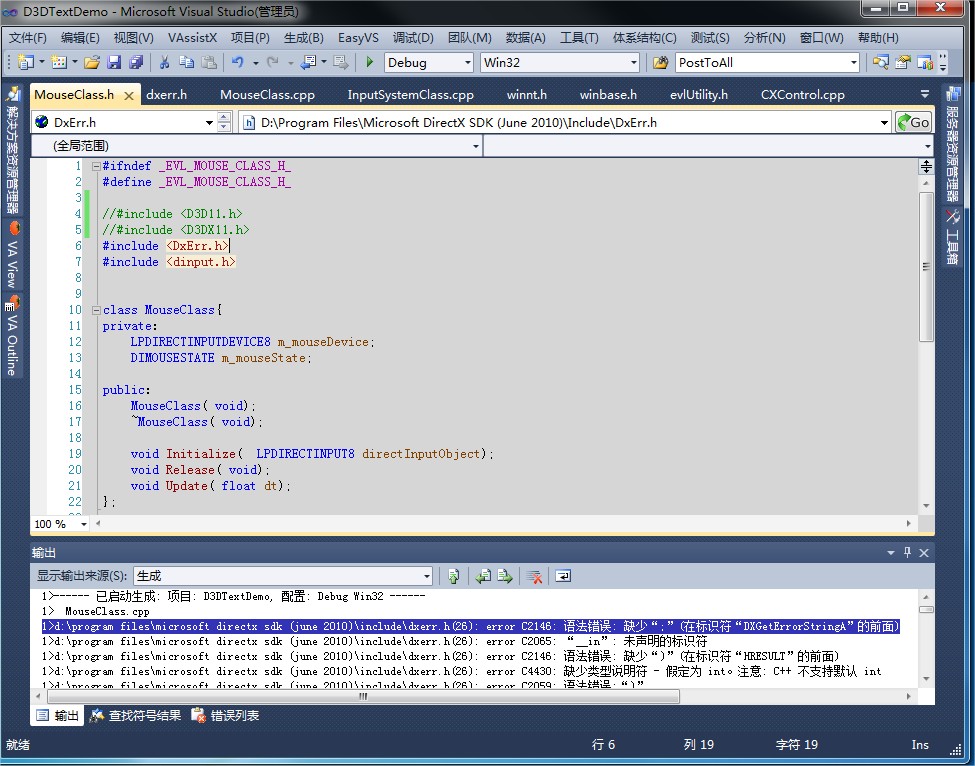Open the Win32 platform dropdown

coord(634,62)
